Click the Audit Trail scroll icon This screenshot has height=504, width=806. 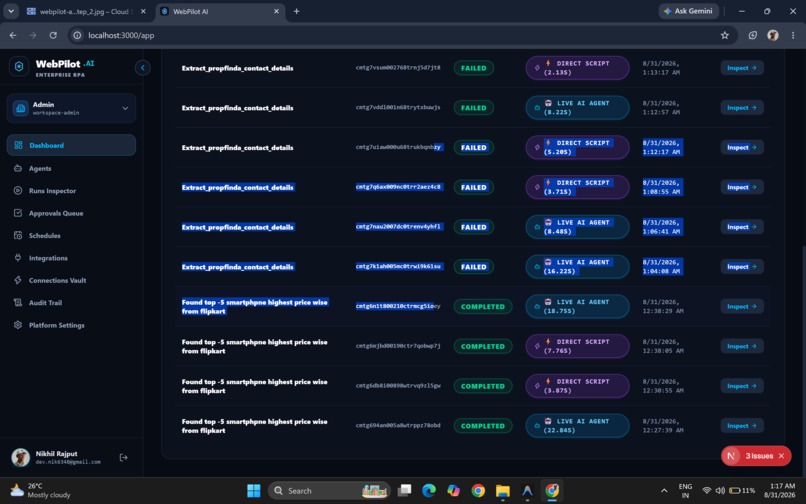click(18, 302)
